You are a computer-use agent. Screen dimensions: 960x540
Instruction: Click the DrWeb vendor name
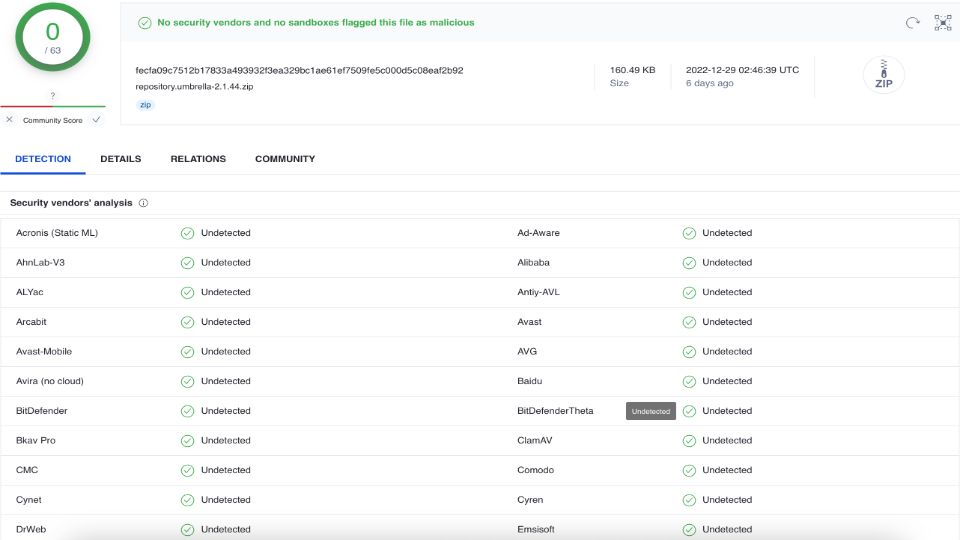pyautogui.click(x=31, y=530)
